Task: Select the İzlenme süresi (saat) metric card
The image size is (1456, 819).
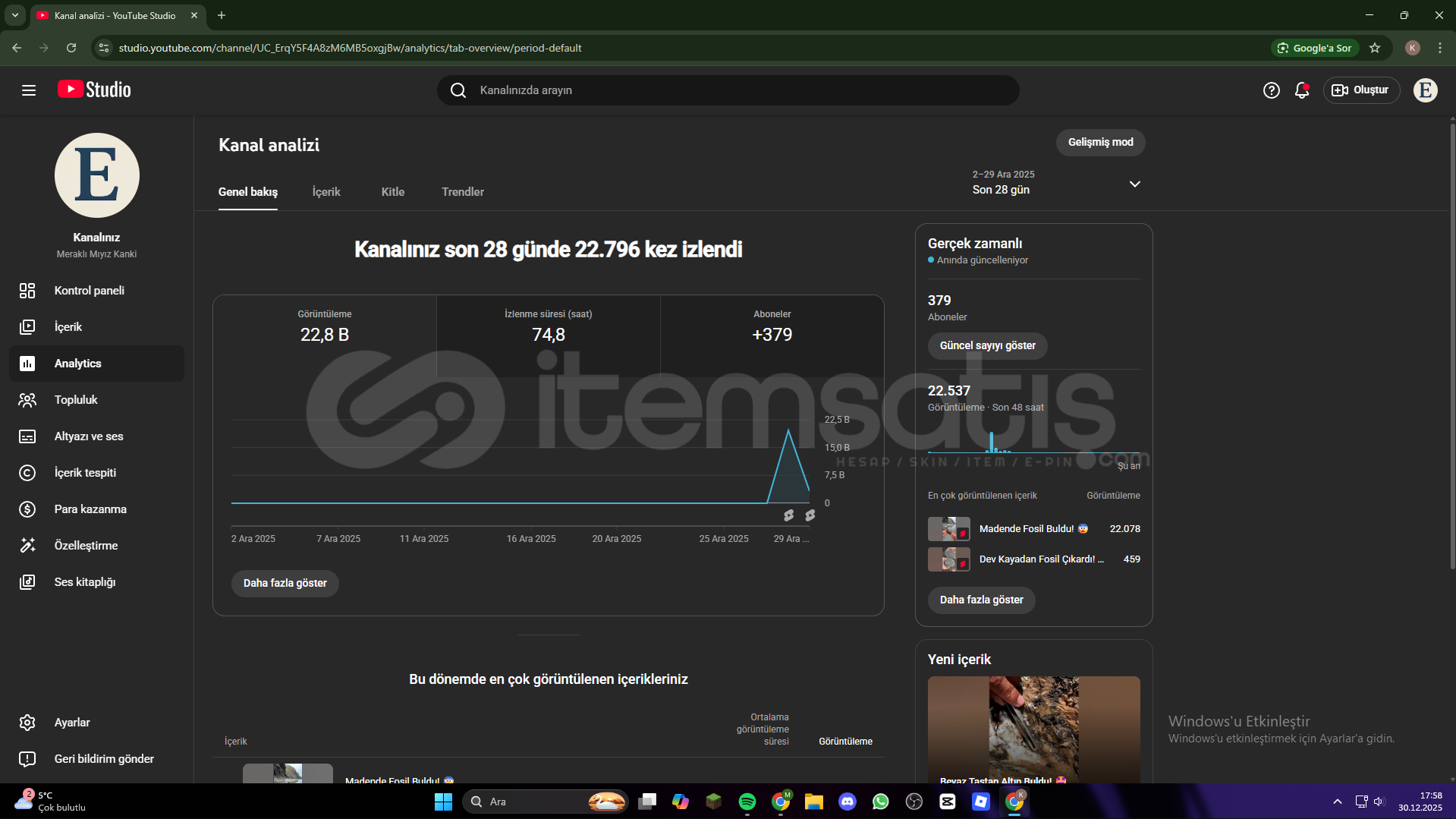Action: coord(549,335)
